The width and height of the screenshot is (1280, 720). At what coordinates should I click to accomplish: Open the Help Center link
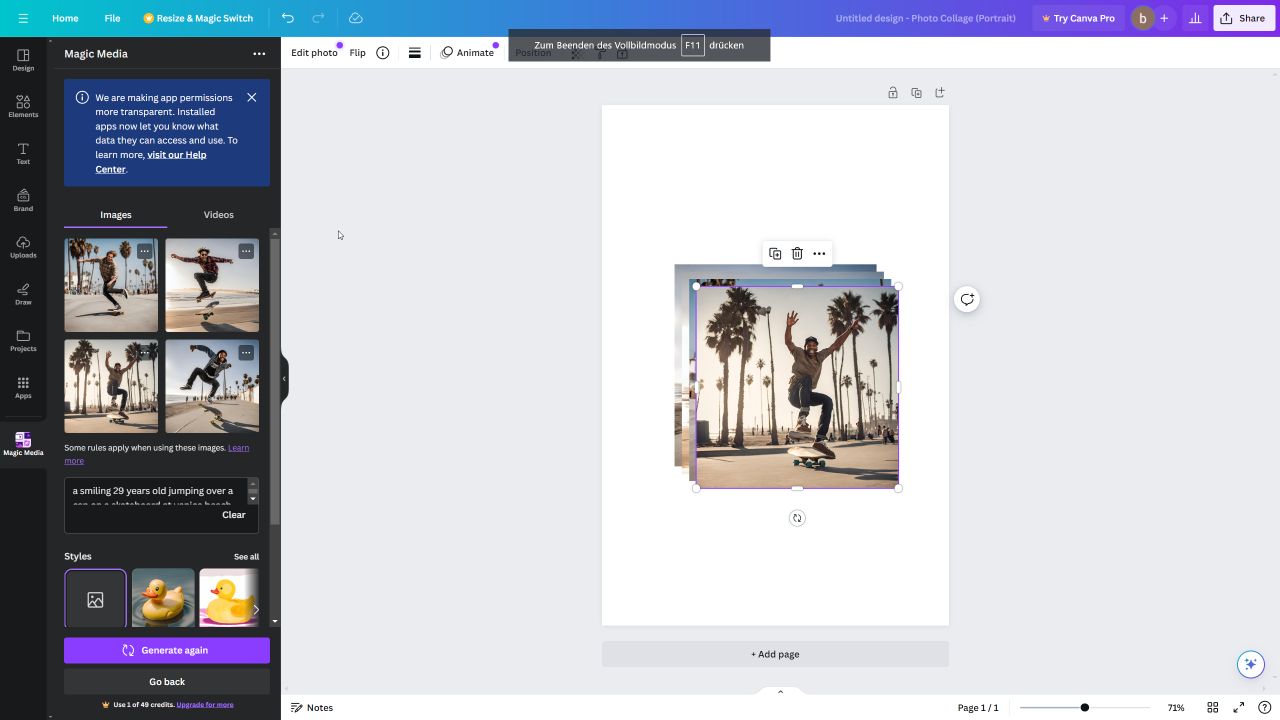151,162
